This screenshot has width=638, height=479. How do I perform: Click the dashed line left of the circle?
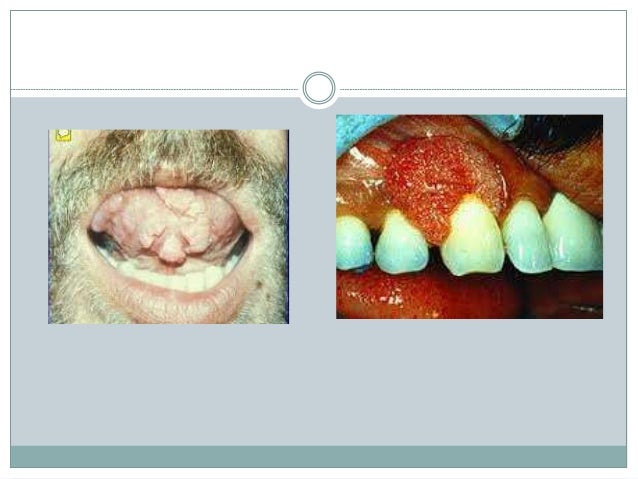155,90
